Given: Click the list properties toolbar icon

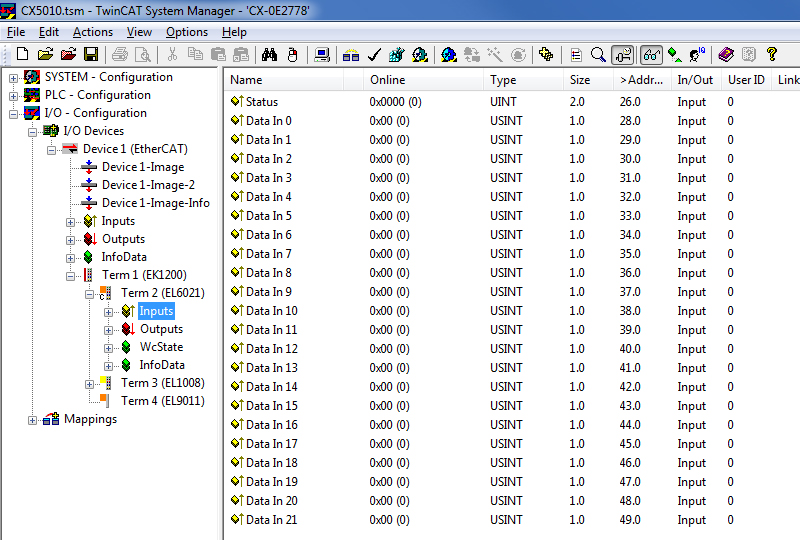Looking at the screenshot, I should [576, 54].
